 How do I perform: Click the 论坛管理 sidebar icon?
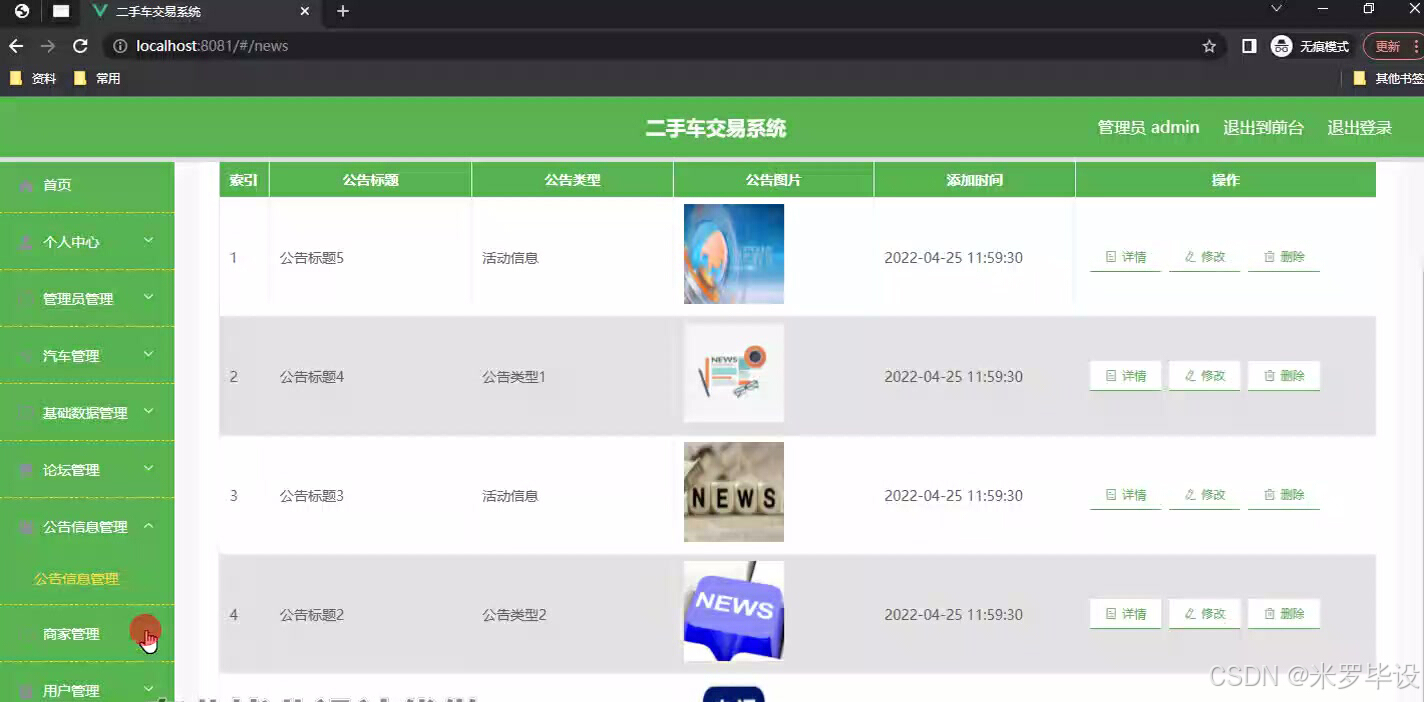pyautogui.click(x=26, y=470)
